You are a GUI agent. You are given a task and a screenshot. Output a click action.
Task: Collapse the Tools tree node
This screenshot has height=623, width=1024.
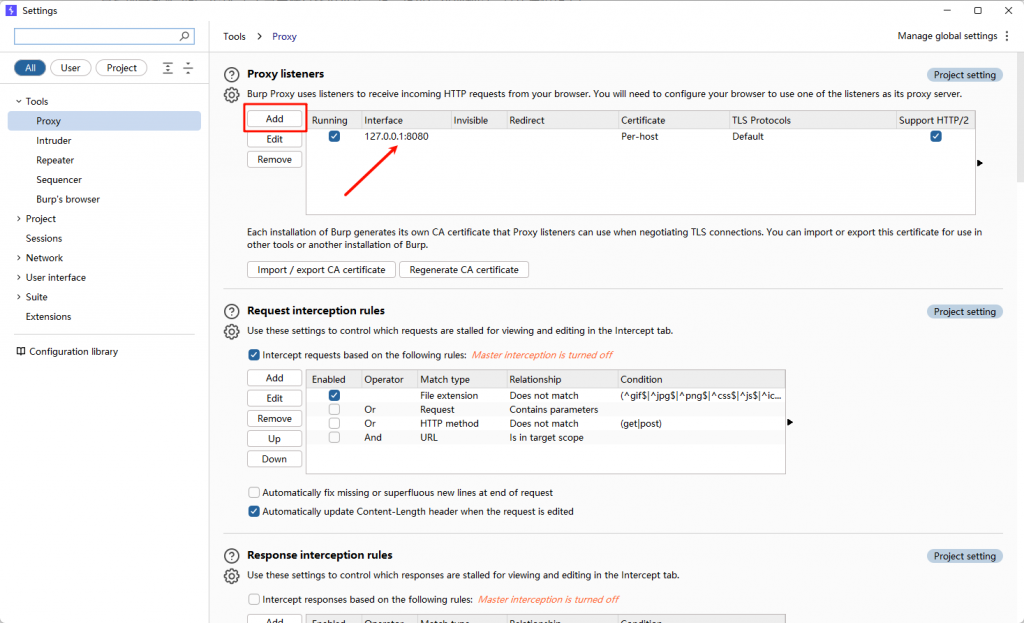click(x=18, y=101)
